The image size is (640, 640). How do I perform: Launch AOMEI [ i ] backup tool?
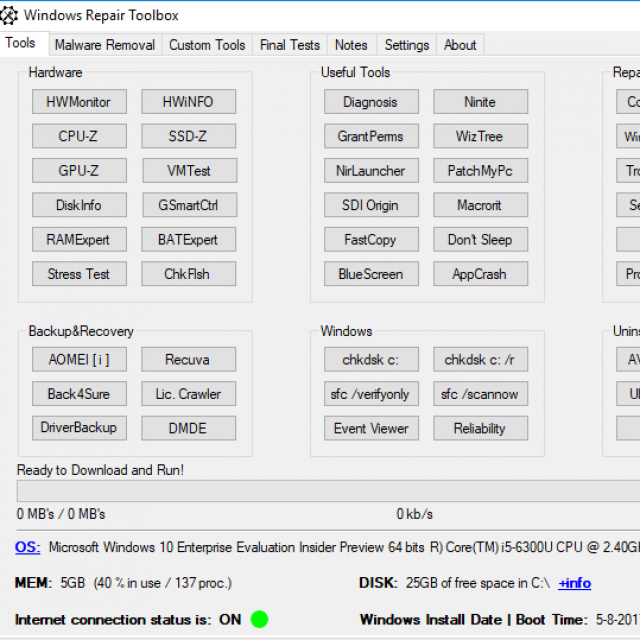[x=79, y=359]
